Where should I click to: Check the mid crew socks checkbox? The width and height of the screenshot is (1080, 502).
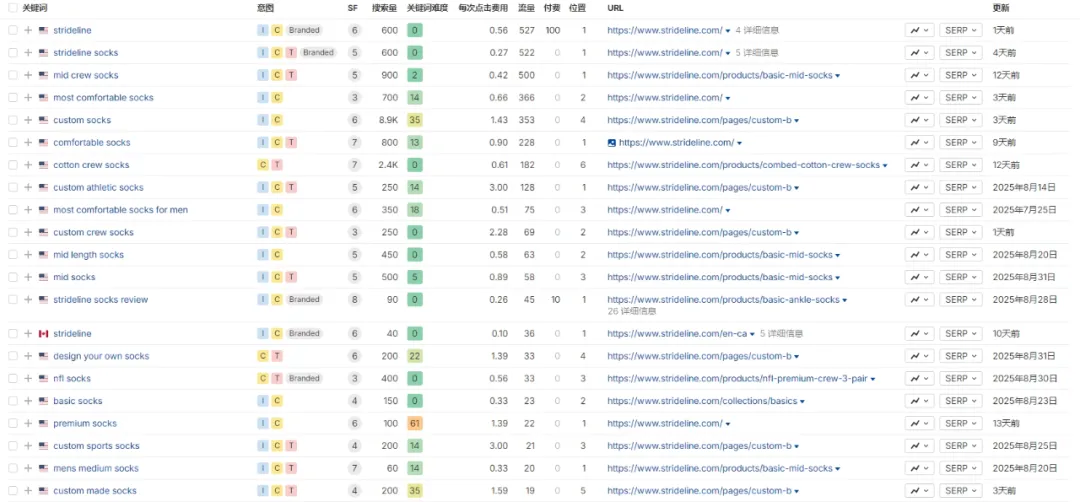pos(13,75)
